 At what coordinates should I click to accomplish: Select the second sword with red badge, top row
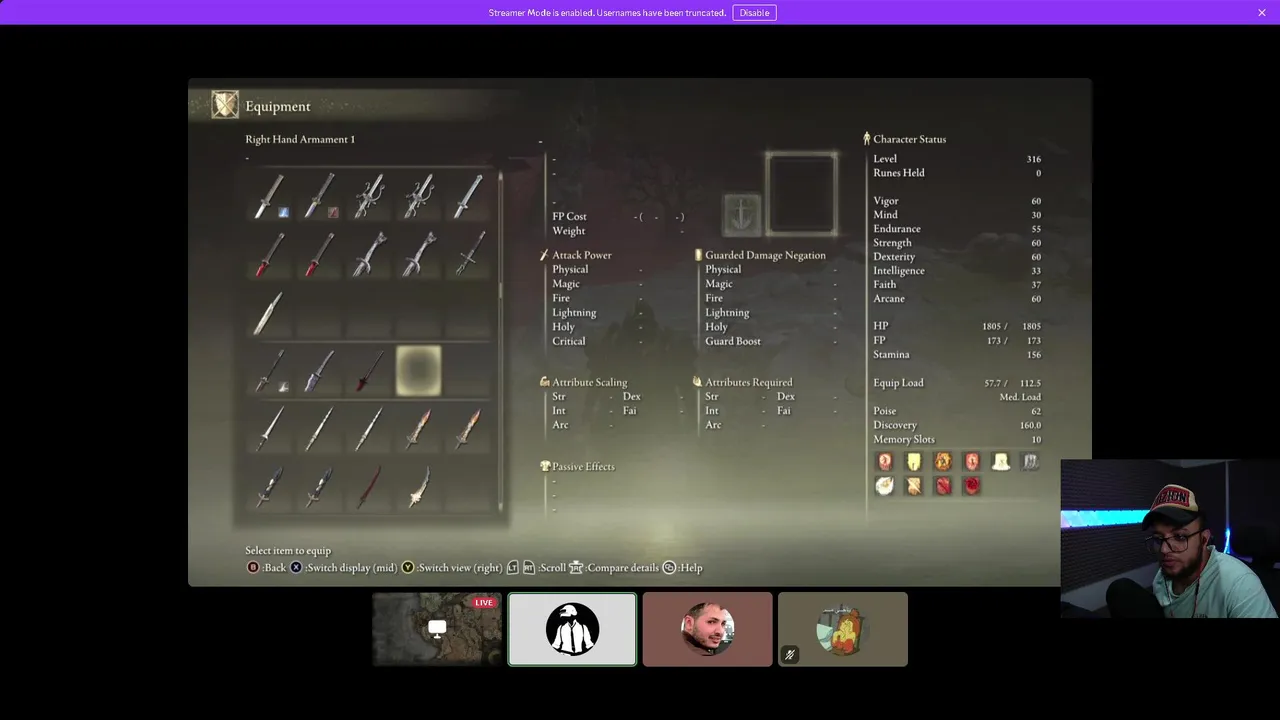coord(320,196)
